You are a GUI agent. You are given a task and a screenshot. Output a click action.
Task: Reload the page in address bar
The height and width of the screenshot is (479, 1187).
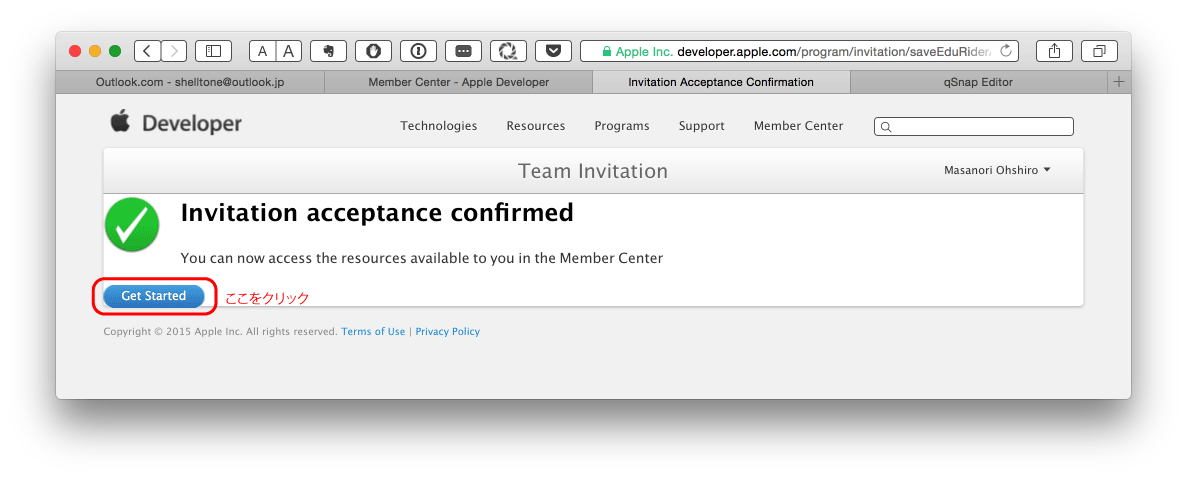point(1005,51)
